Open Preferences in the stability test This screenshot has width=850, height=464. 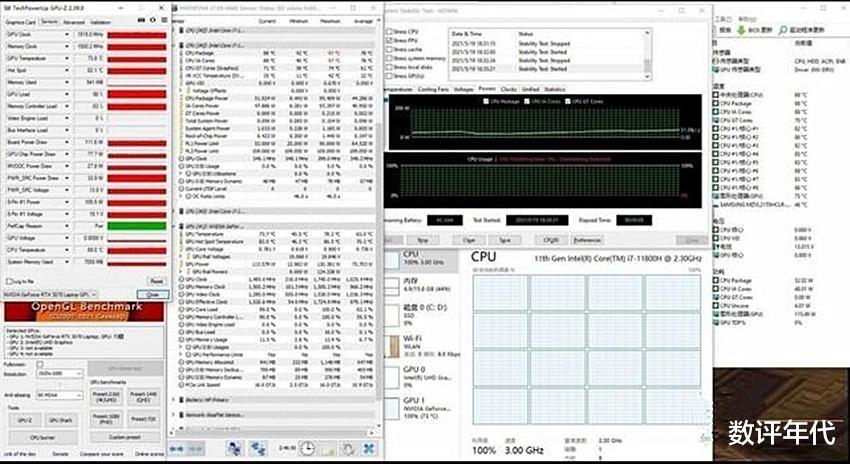point(587,240)
